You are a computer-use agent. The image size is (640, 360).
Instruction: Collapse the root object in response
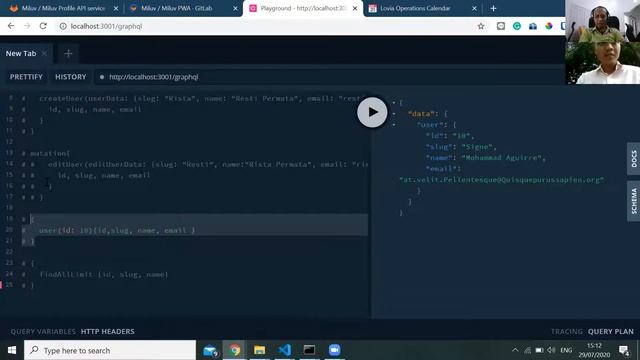tap(394, 103)
